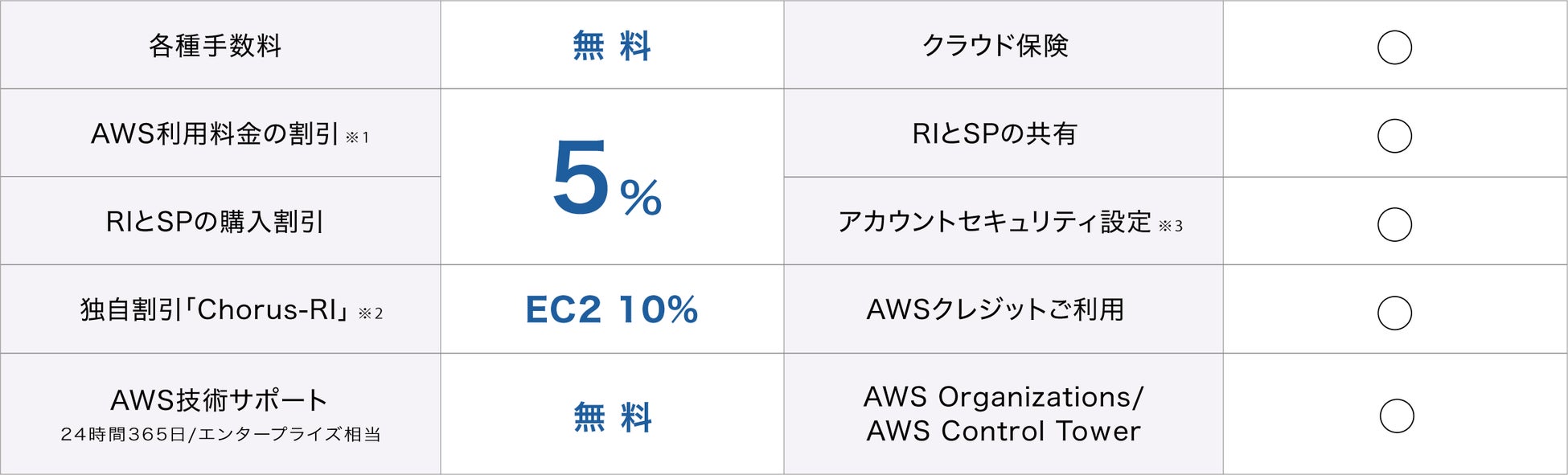Click the クラウド保険 label
This screenshot has width=1568, height=475.
click(995, 46)
